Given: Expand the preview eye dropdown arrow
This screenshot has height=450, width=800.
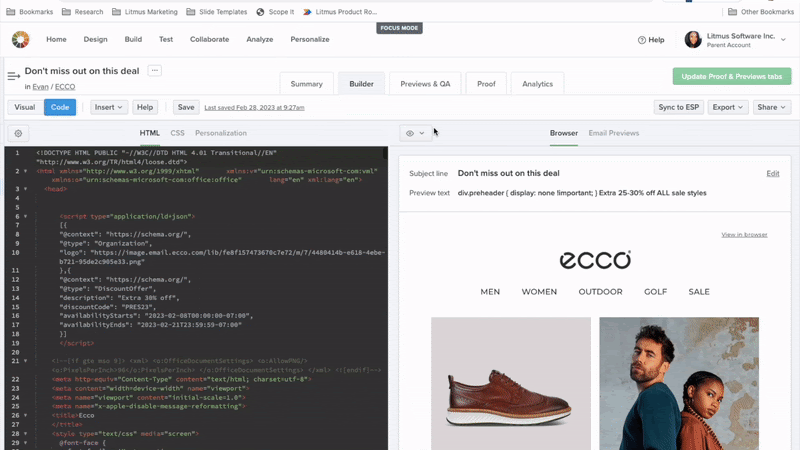Looking at the screenshot, I should pos(422,133).
